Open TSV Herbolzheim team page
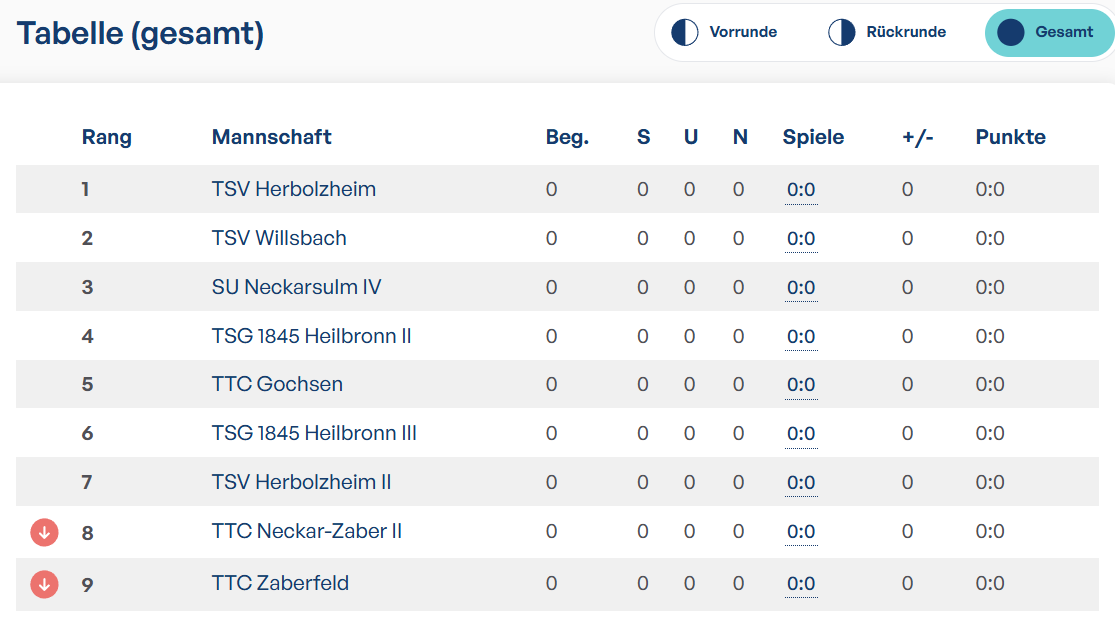This screenshot has height=629, width=1115. pyautogui.click(x=294, y=189)
